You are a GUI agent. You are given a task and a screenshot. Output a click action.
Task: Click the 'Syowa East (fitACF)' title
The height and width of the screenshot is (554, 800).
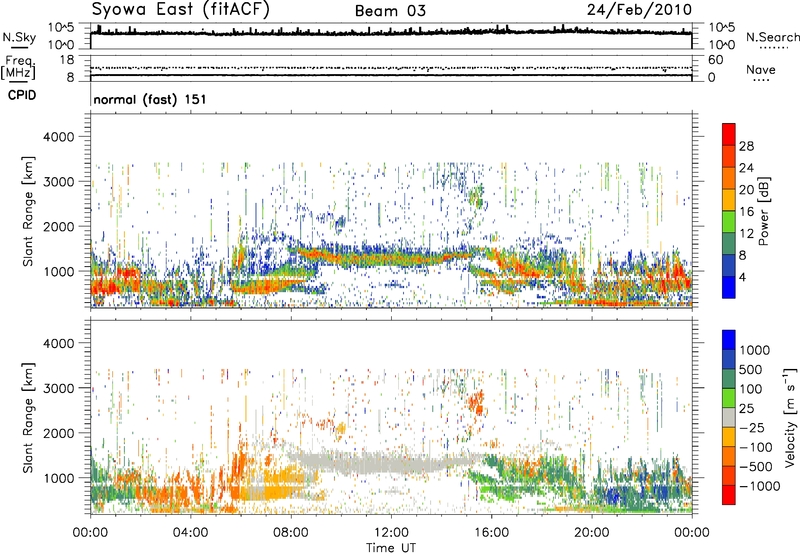click(180, 10)
